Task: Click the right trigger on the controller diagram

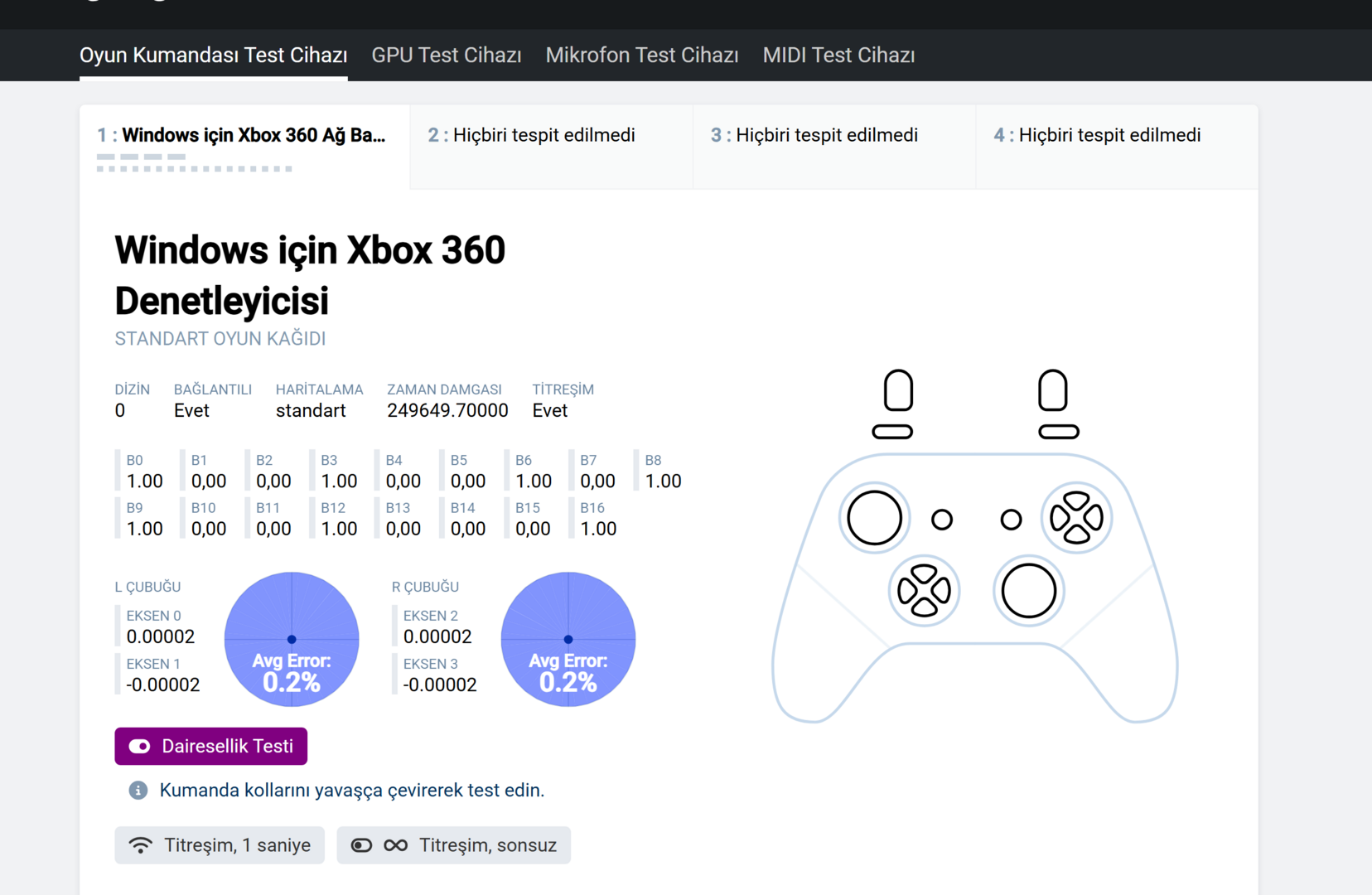Action: [1053, 390]
